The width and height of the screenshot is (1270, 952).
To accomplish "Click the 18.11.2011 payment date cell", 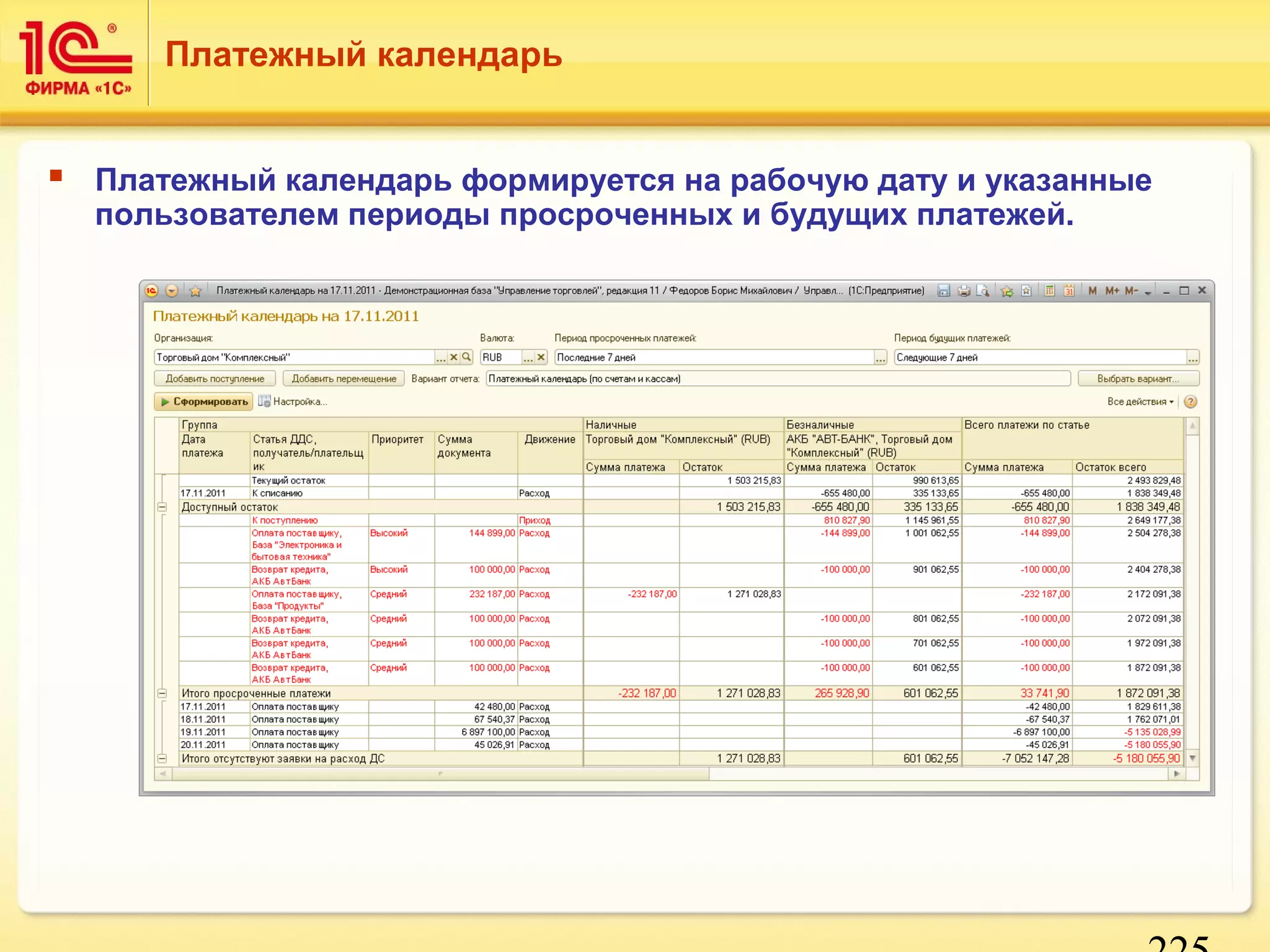I will (214, 720).
